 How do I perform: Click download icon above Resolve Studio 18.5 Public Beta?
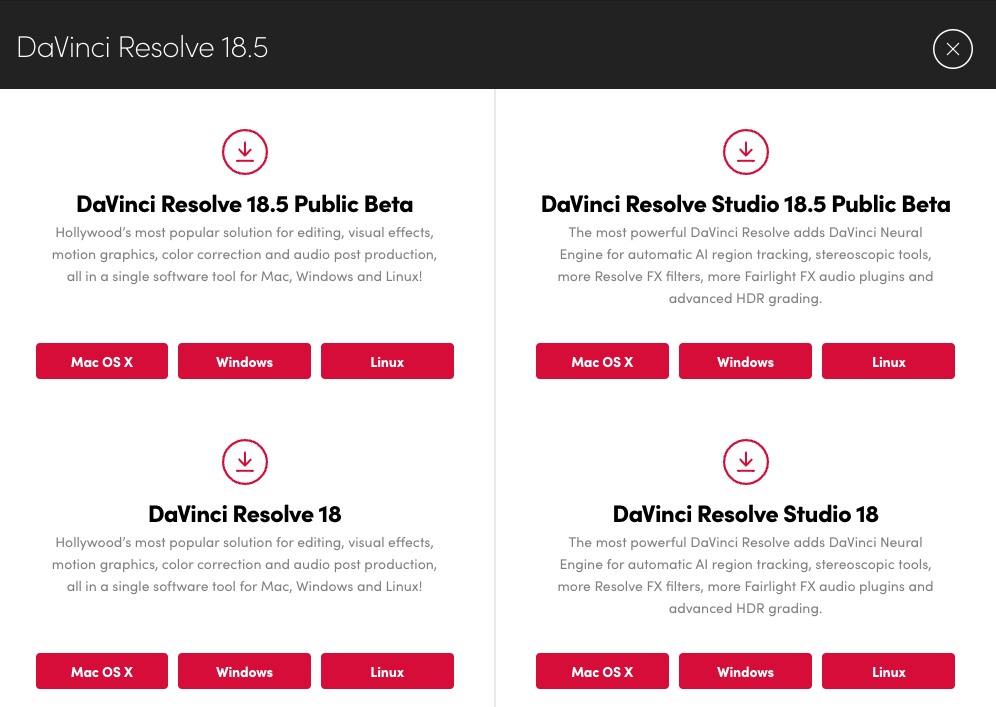(745, 152)
